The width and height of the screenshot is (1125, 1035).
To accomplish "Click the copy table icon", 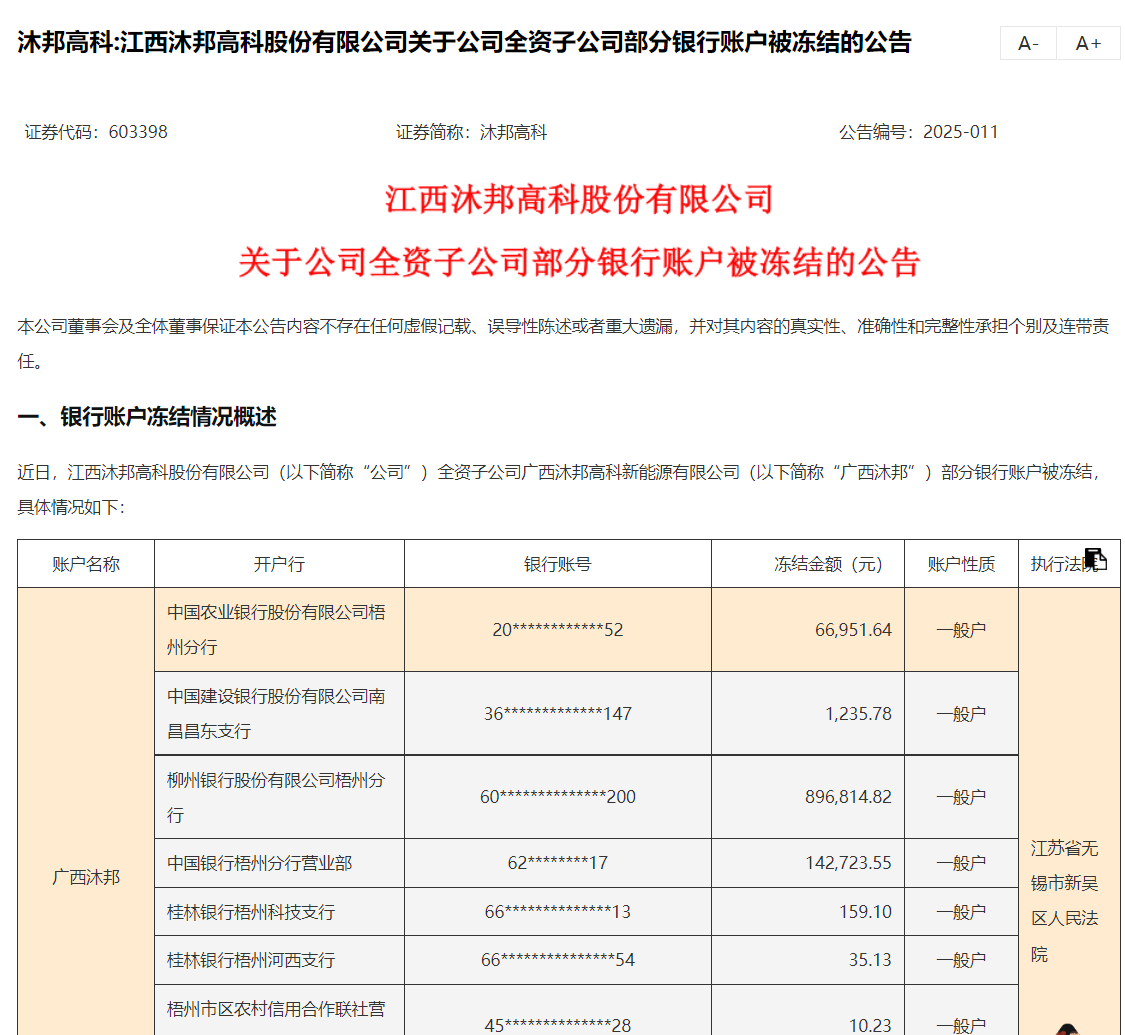I will 1095,559.
